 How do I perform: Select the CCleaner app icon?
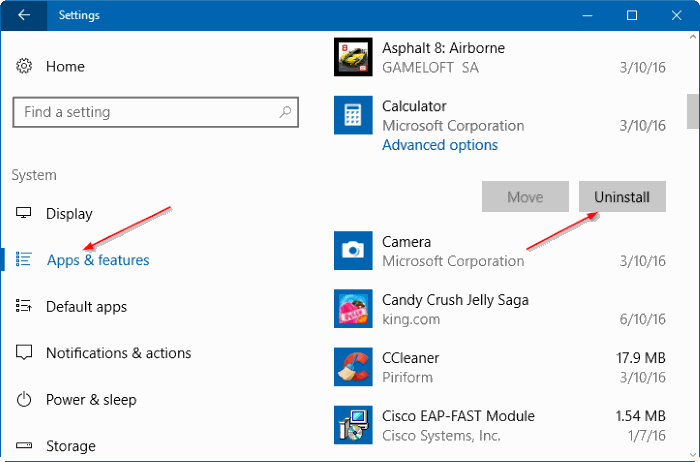tap(353, 367)
